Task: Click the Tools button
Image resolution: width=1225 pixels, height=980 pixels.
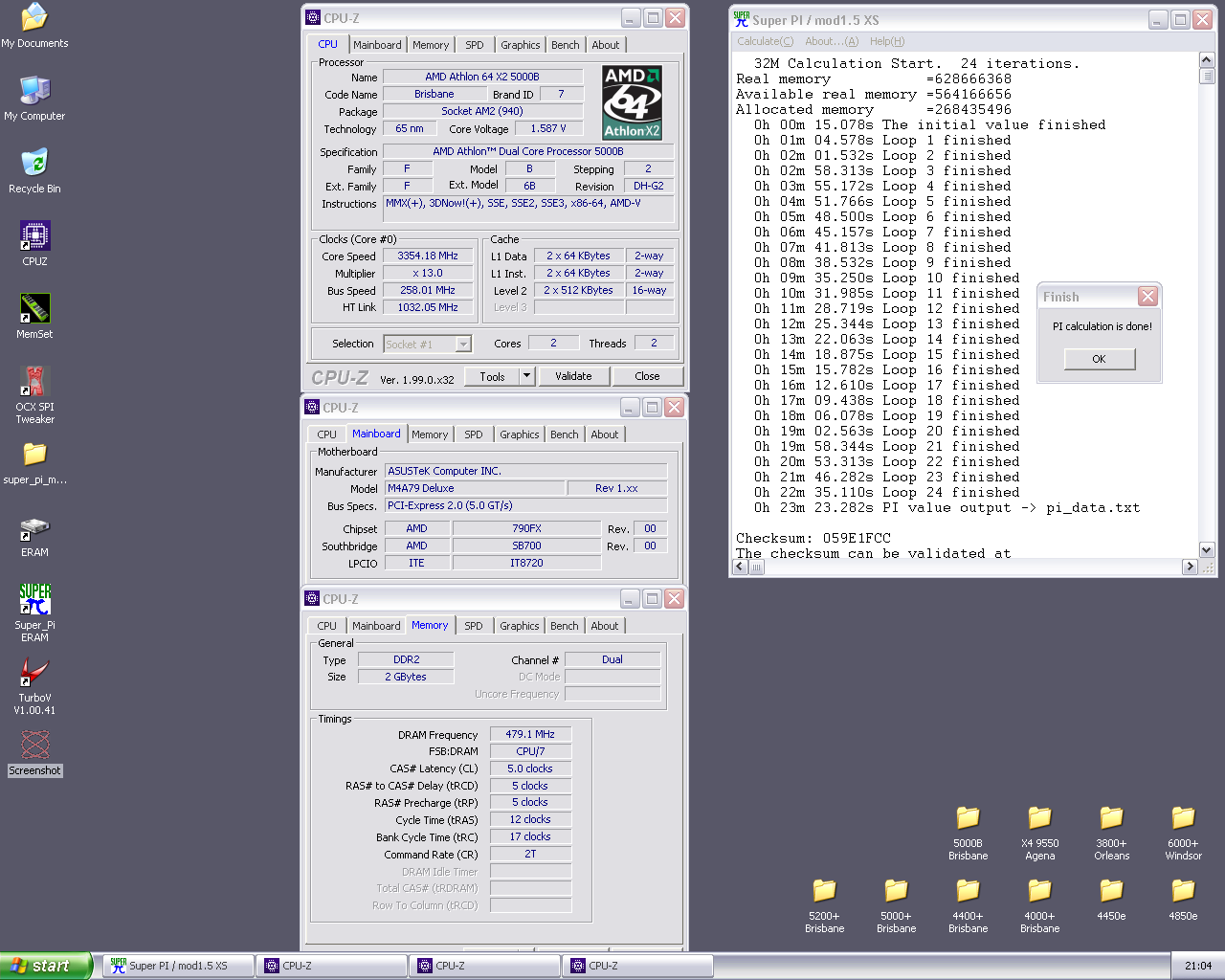Action: (492, 376)
